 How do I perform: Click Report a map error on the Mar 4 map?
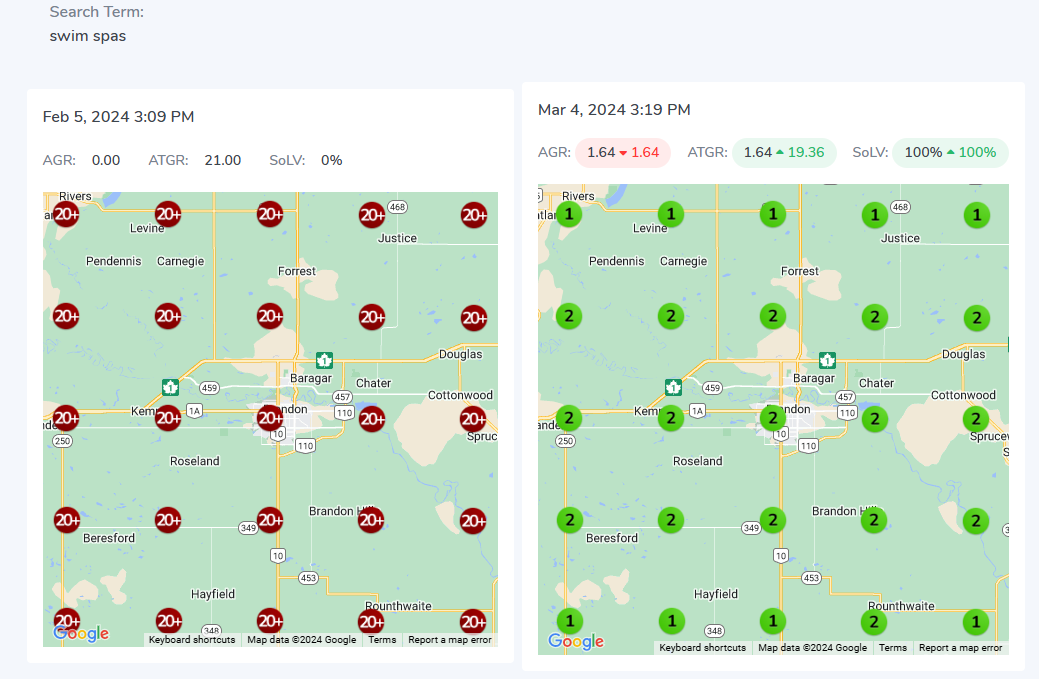click(960, 648)
